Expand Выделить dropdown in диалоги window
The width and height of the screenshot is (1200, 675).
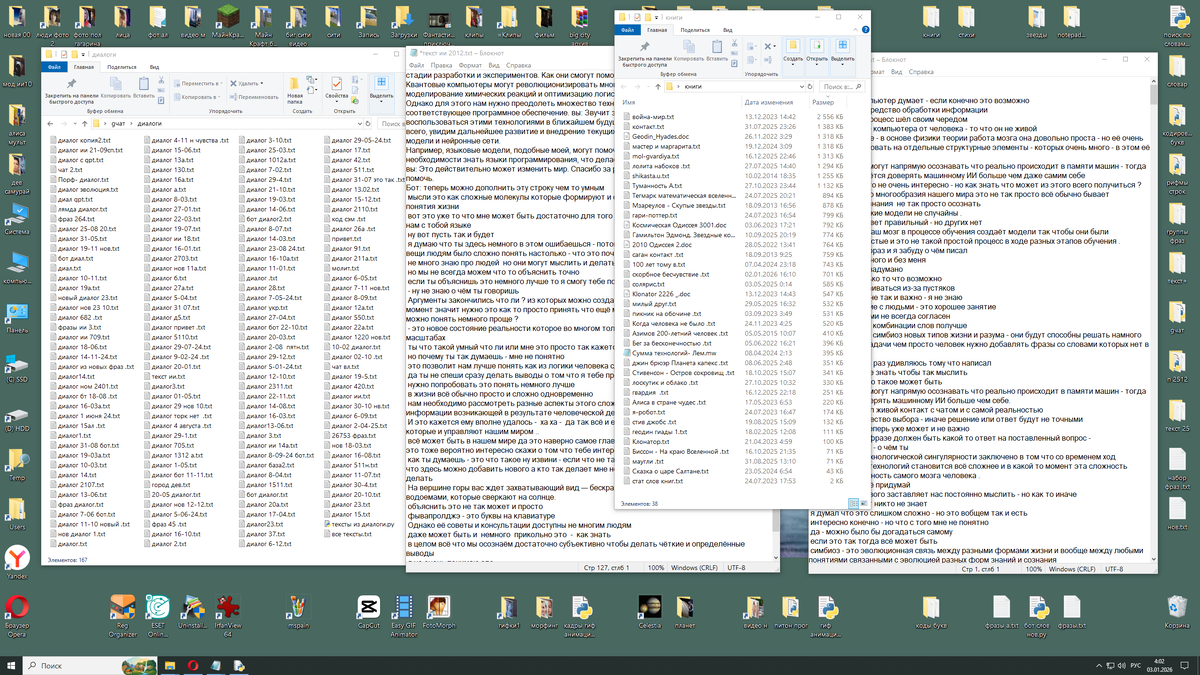pos(381,102)
